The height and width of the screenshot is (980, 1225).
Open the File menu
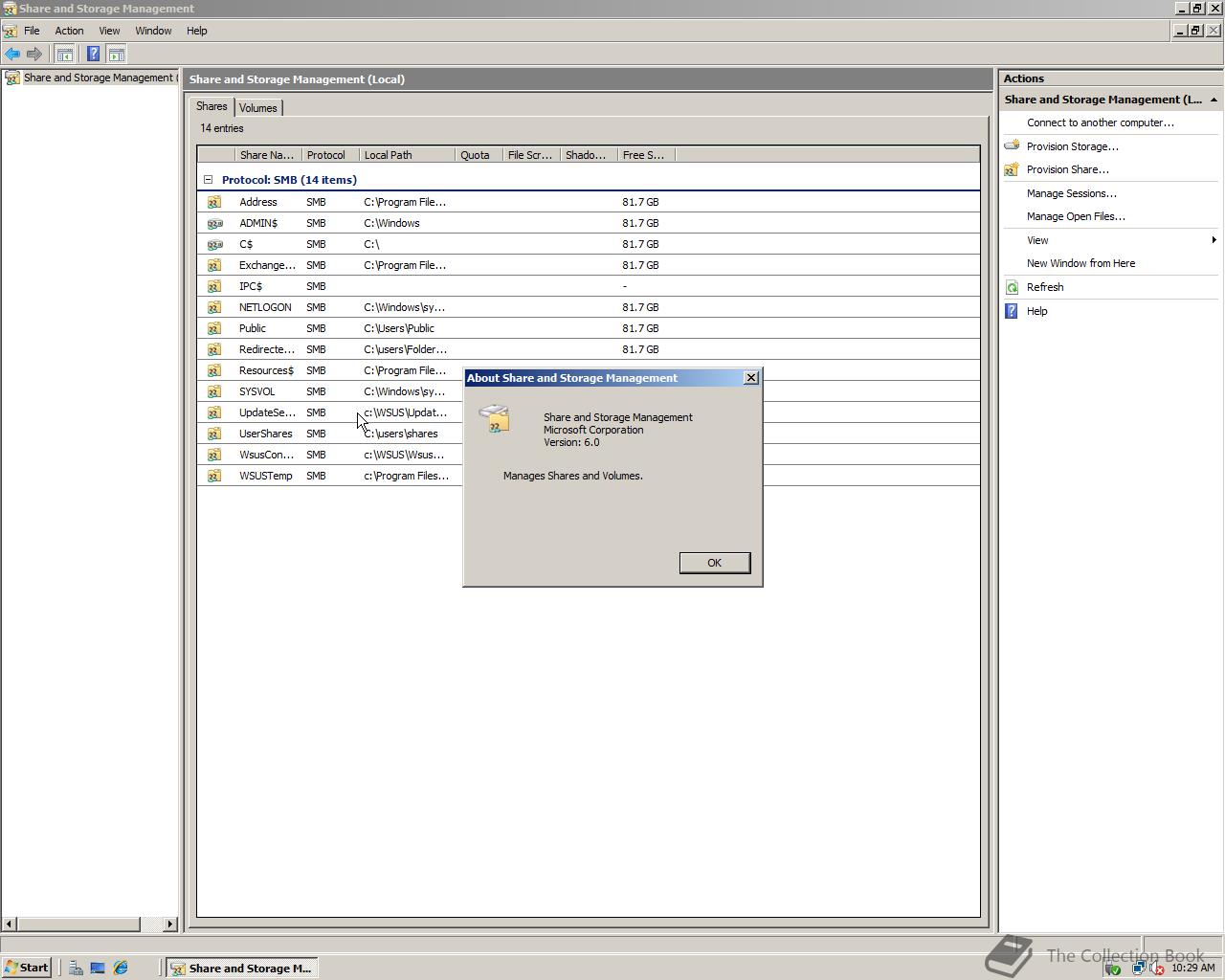pos(32,31)
